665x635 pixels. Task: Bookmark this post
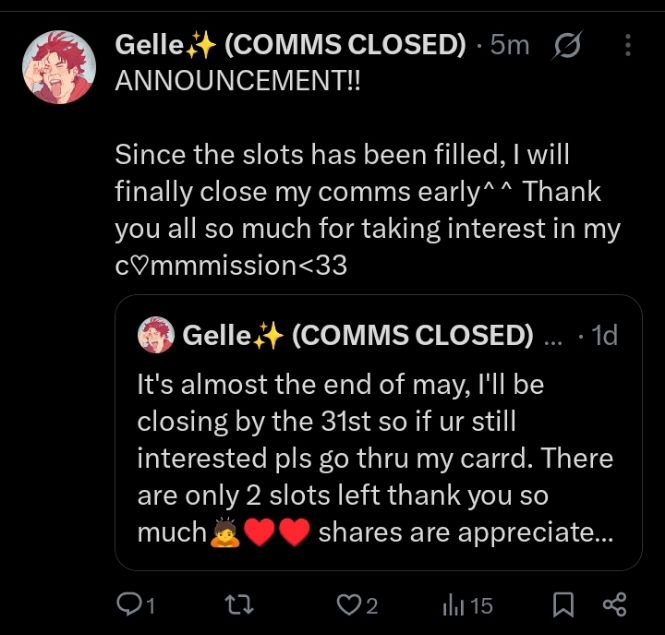(564, 604)
